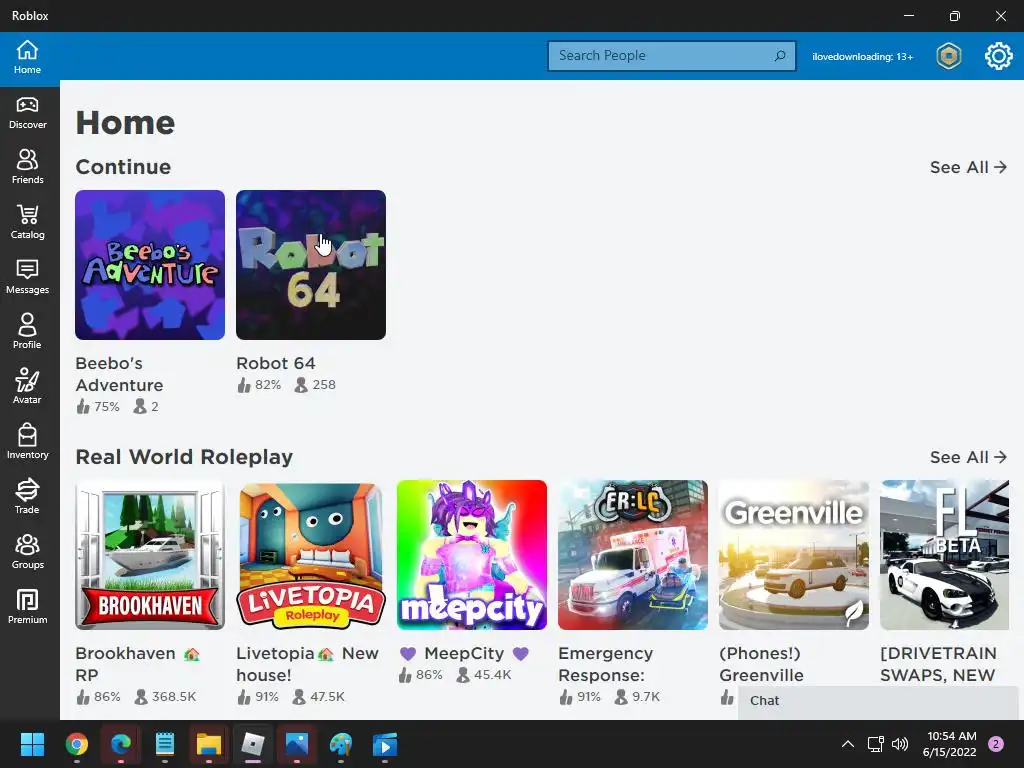Open File Explorer from taskbar
Screen dimensions: 1024x768
(x=209, y=744)
